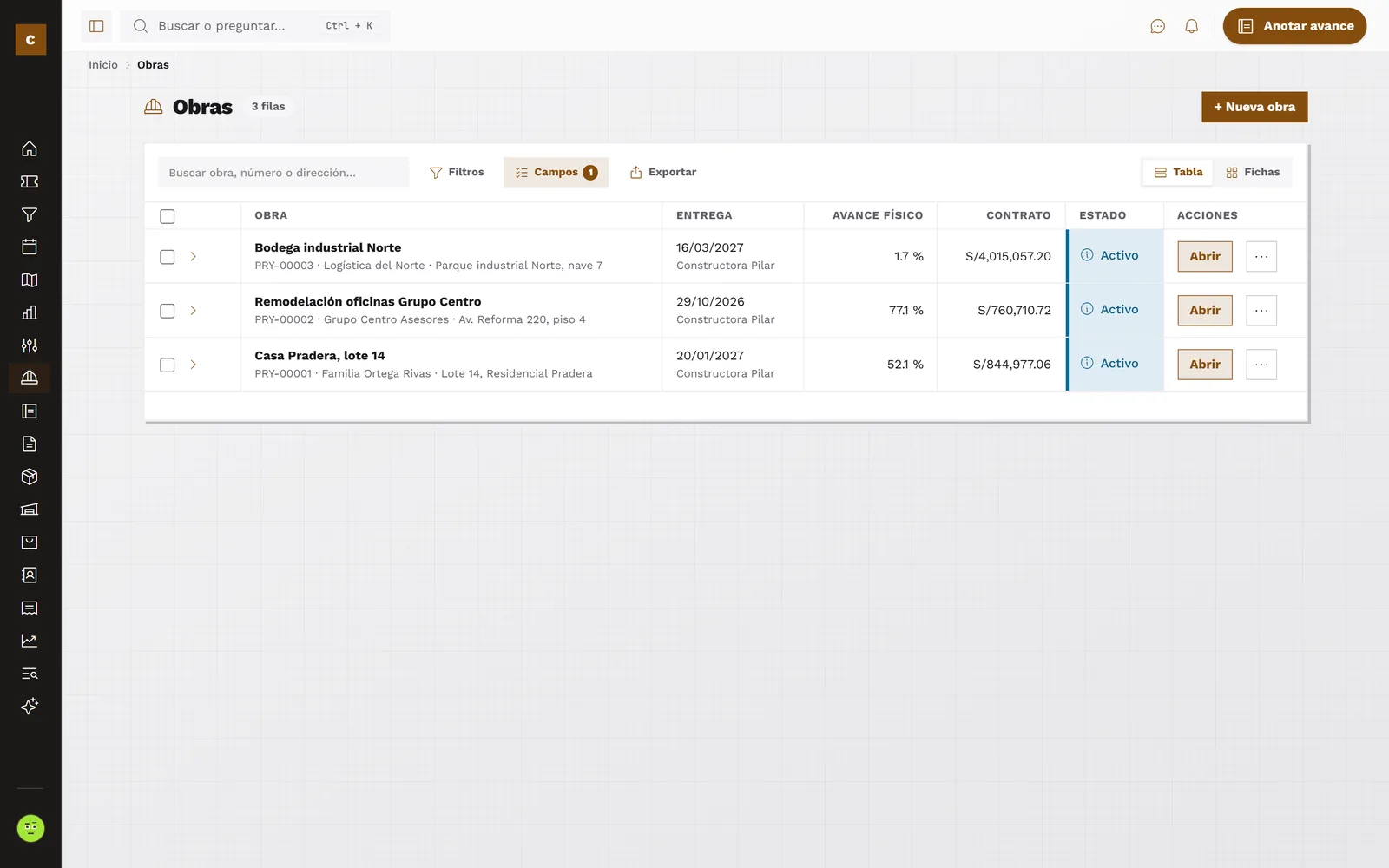Open the green user avatar

click(x=30, y=828)
